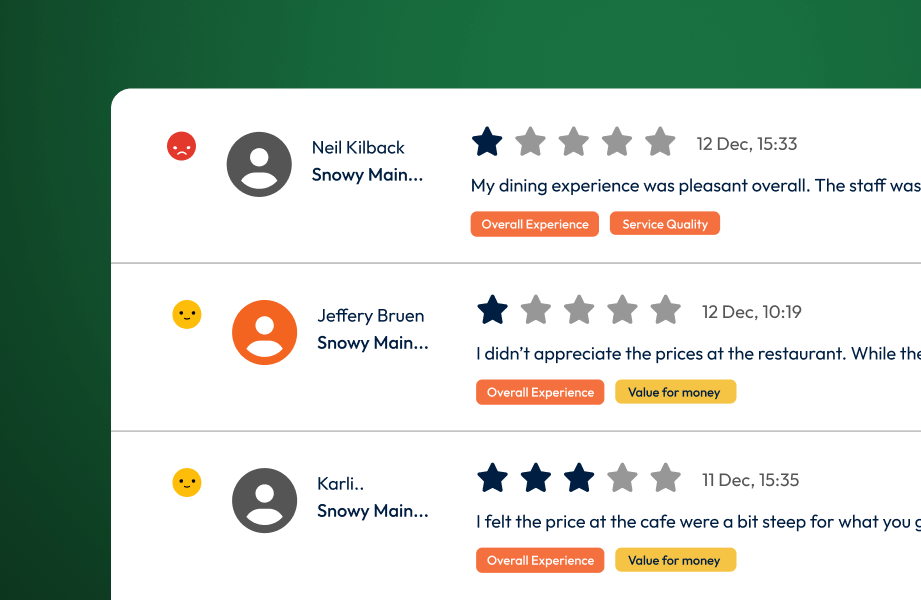Click Jeffery Bruen's orange avatar
Image resolution: width=921 pixels, height=600 pixels.
[265, 332]
